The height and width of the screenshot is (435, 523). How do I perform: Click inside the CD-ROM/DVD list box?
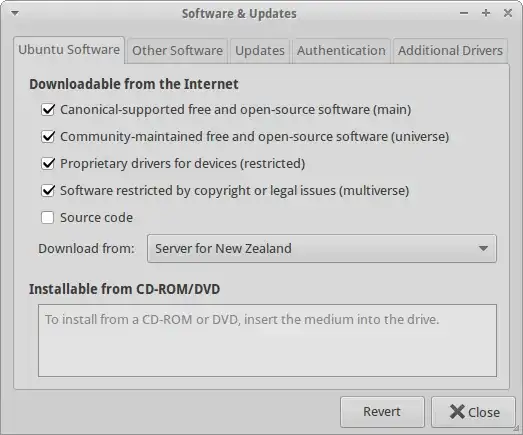[267, 341]
